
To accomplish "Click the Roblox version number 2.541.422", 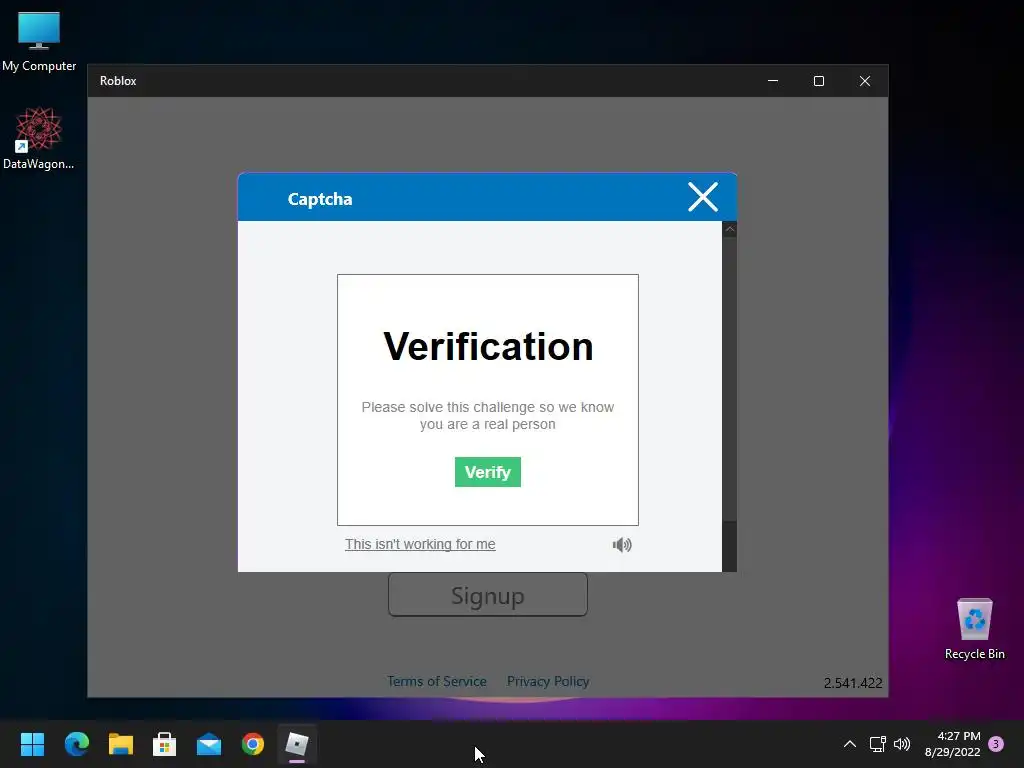I will click(x=853, y=683).
